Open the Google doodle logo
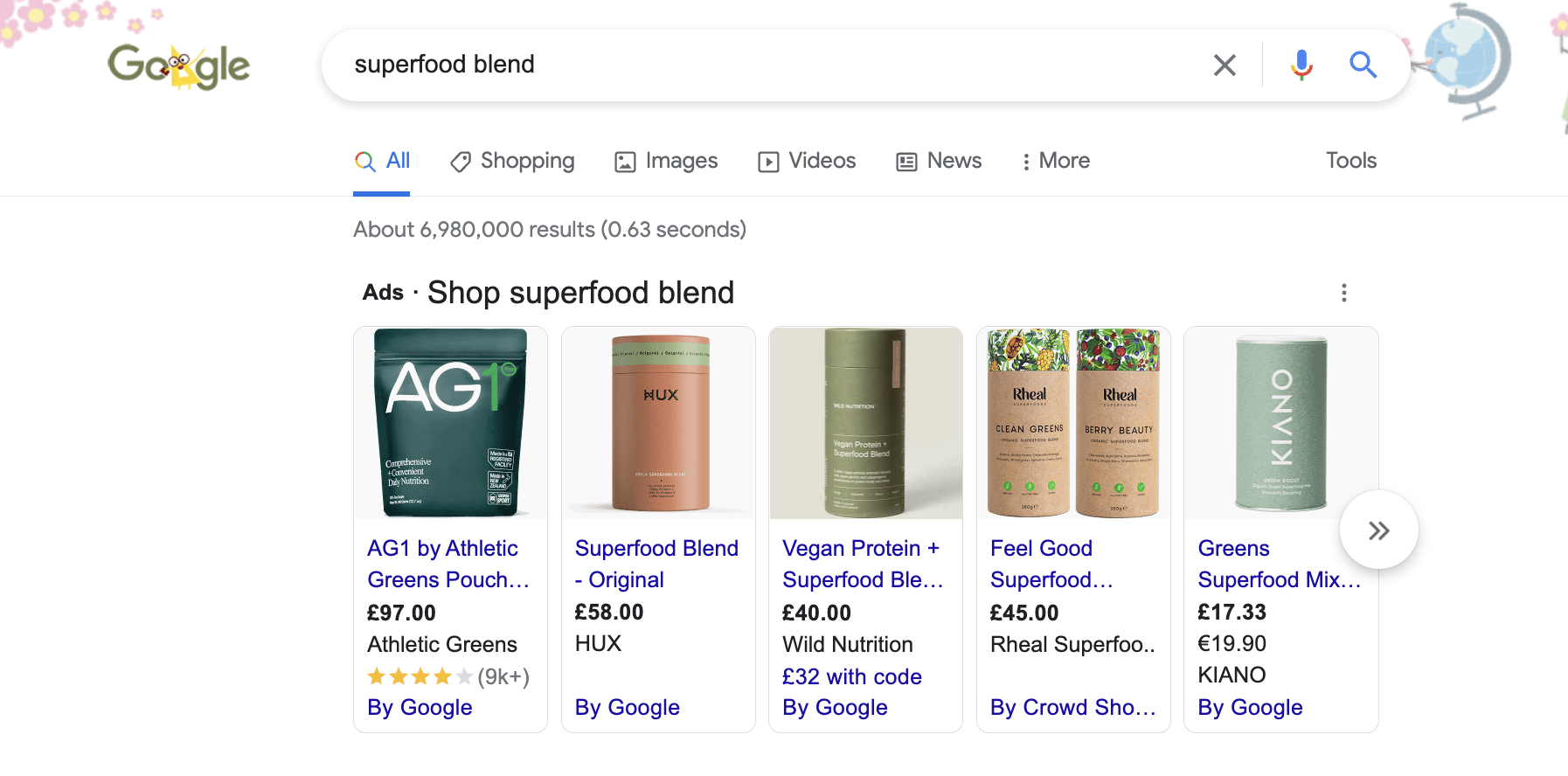 coord(179,66)
